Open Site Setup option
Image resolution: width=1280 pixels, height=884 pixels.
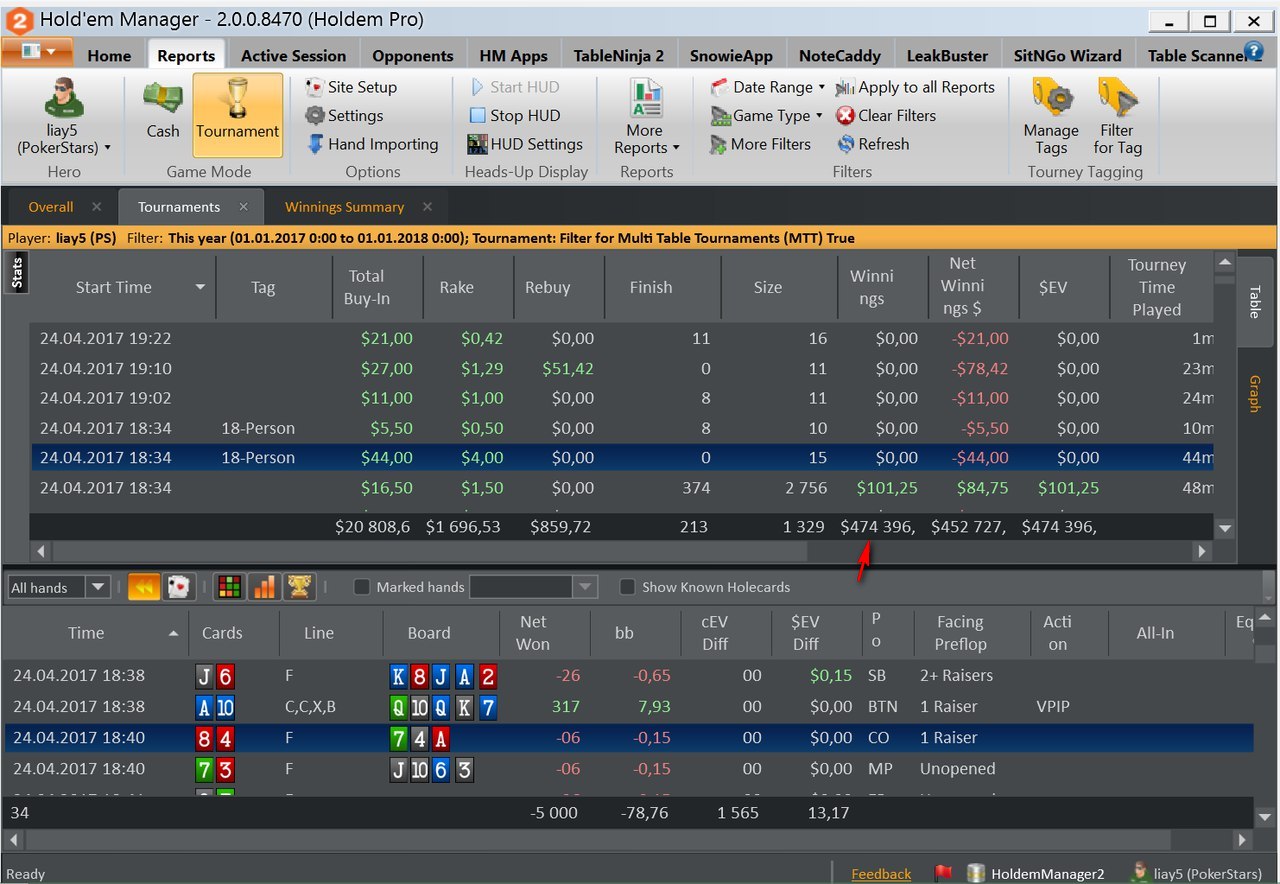(351, 87)
